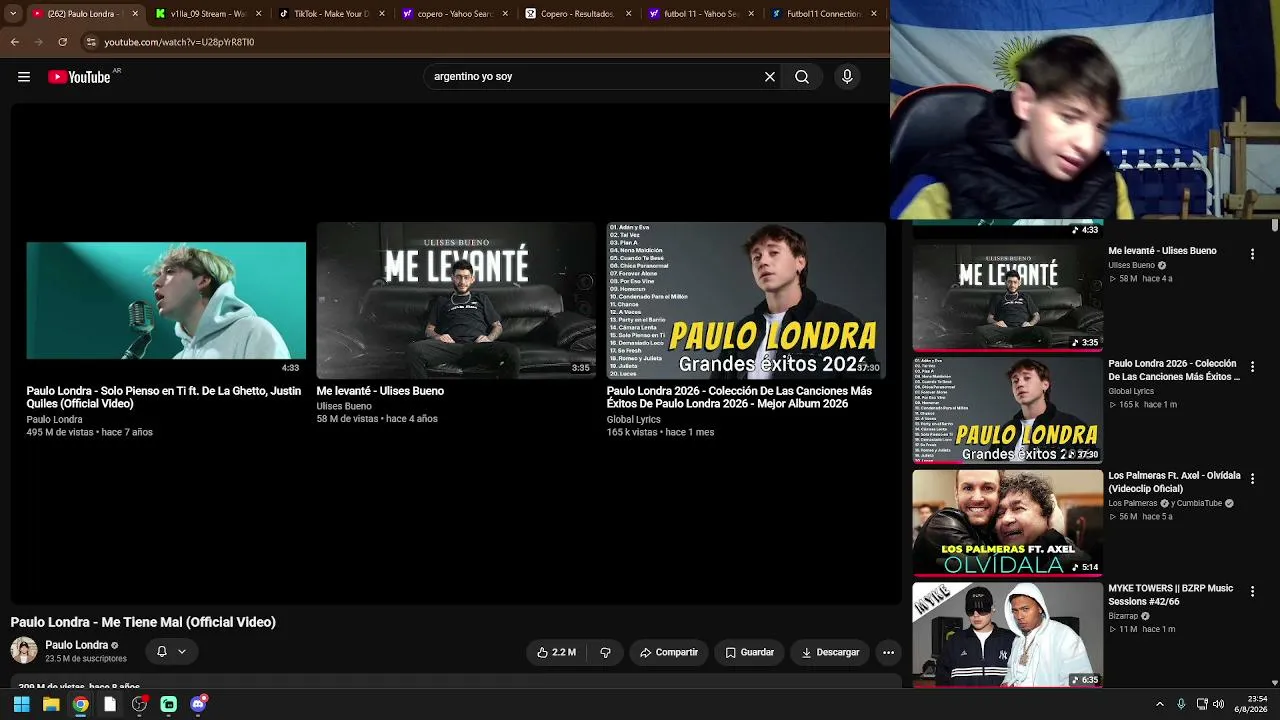1280x720 pixels.
Task: Open the green Kick app in the taskbar
Action: point(169,704)
